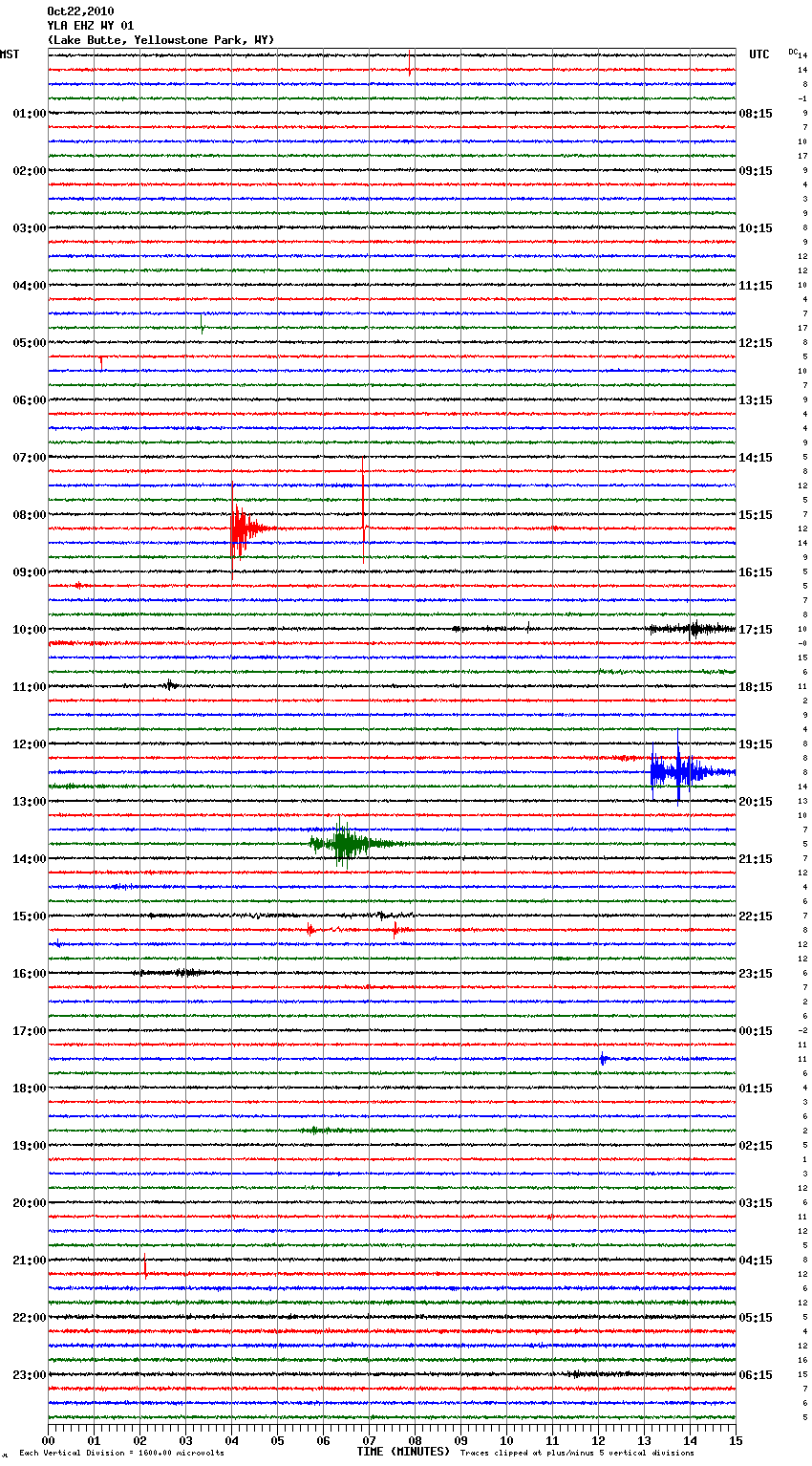
Task: Click the UTC timezone header
Action: click(x=759, y=54)
